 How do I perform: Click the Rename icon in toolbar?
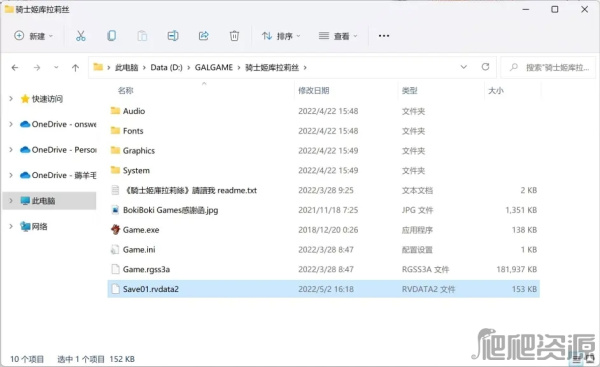pyautogui.click(x=173, y=36)
